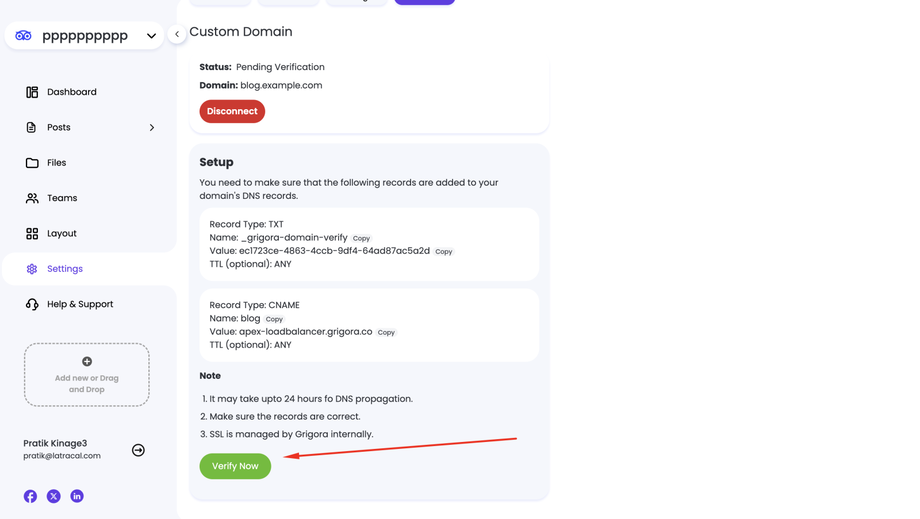
Task: Collapse the sidebar with the chevron button
Action: [x=177, y=34]
